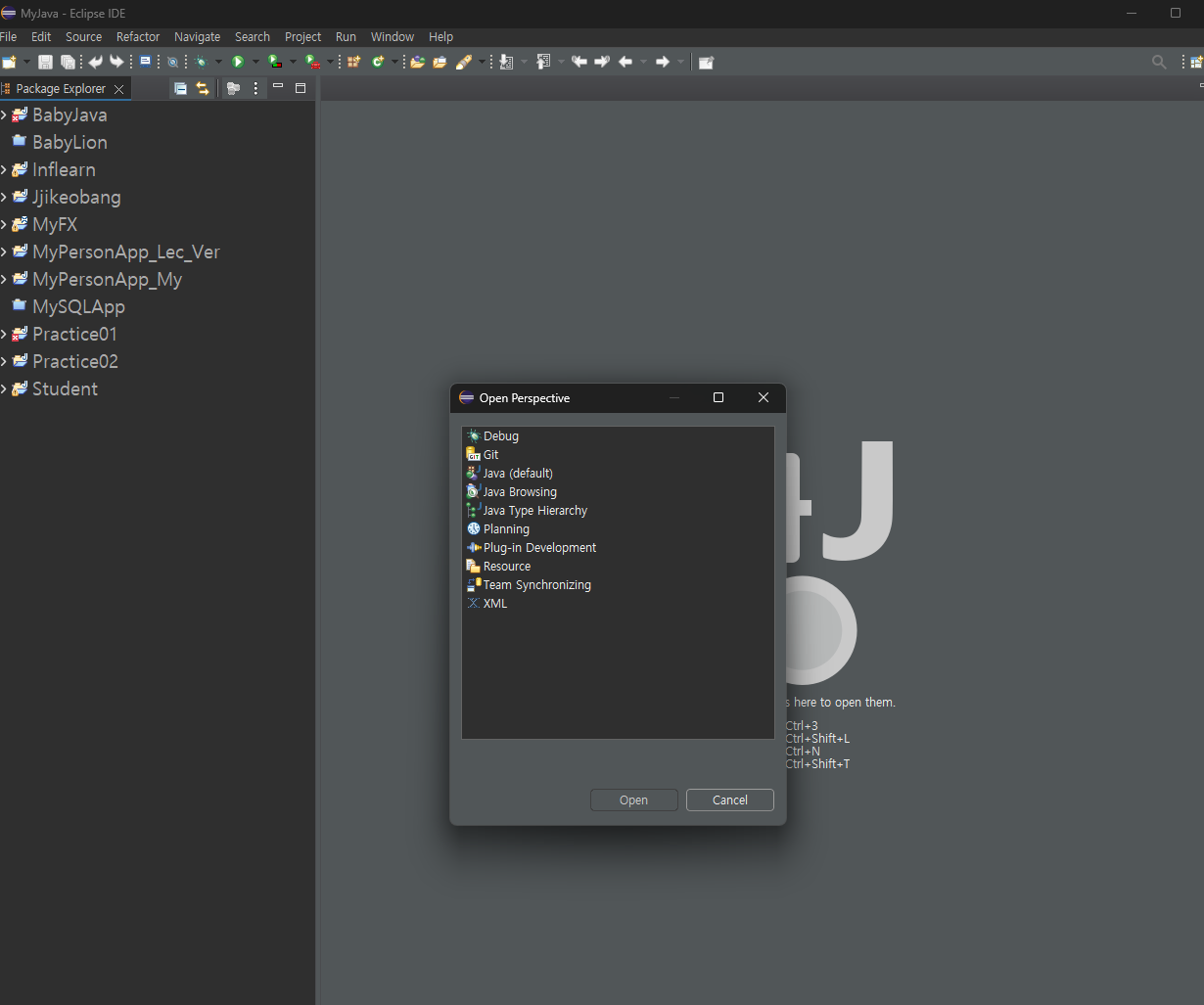Open dropdown arrow next to Run button

pos(255,62)
